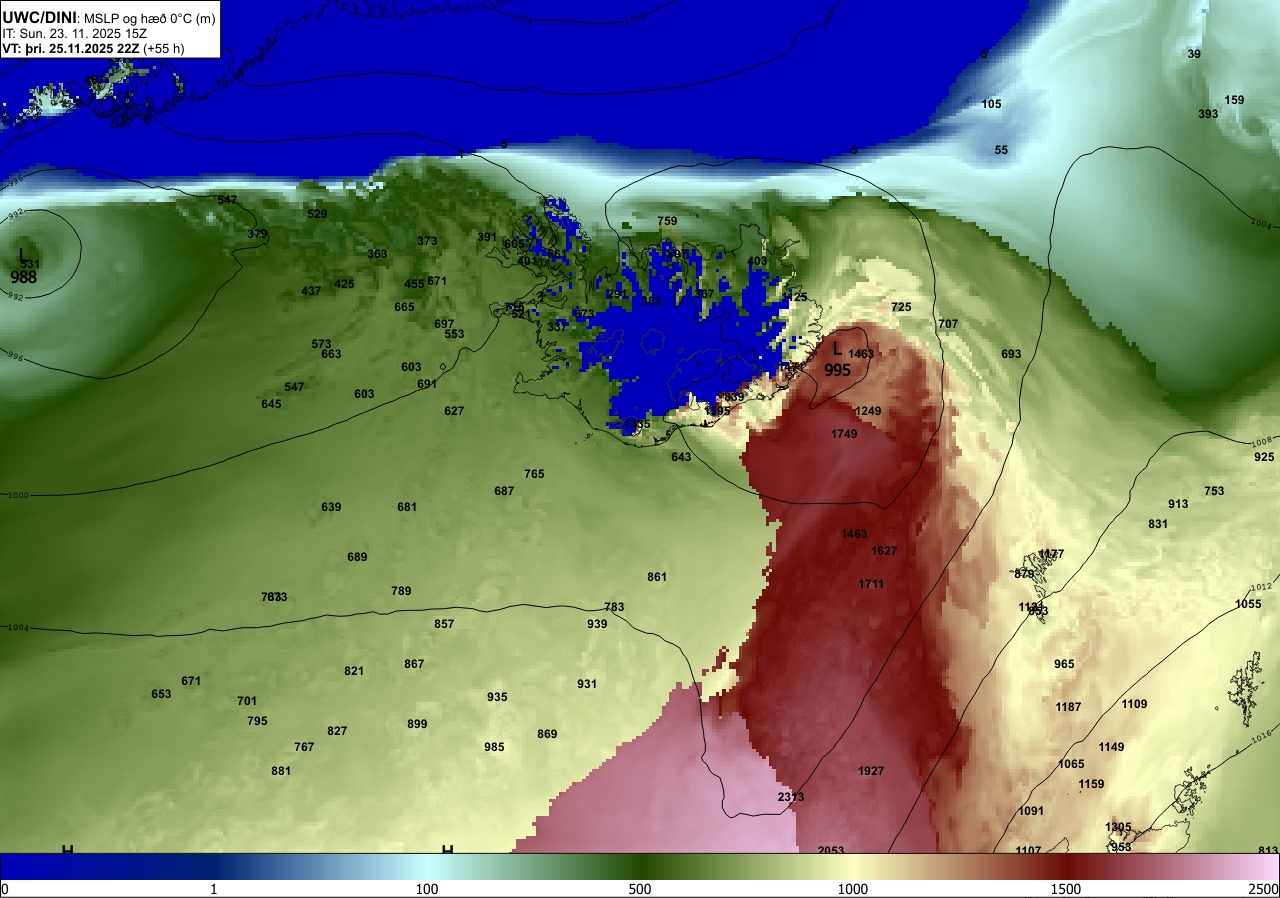
Task: Click the 697 height value
Action: [x=444, y=324]
